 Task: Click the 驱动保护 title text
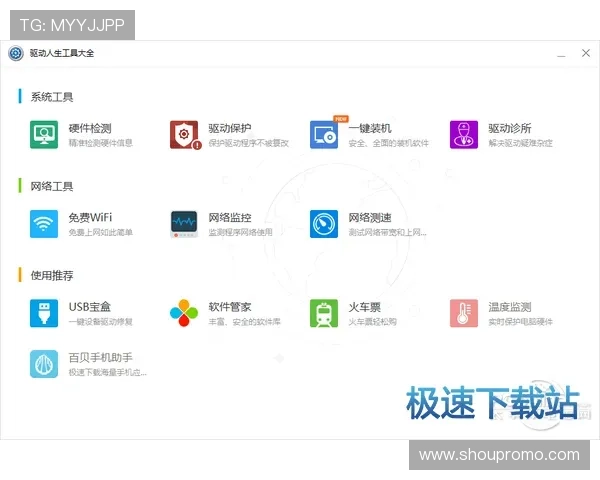(x=230, y=128)
